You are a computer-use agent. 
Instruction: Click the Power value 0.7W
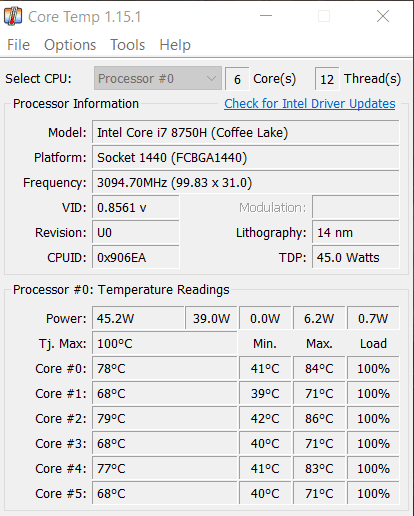(x=373, y=318)
